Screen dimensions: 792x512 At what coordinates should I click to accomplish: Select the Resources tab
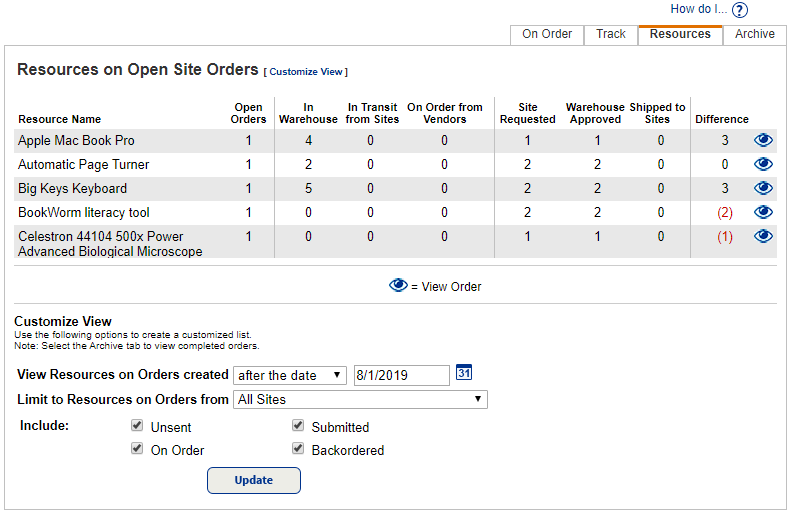point(680,34)
